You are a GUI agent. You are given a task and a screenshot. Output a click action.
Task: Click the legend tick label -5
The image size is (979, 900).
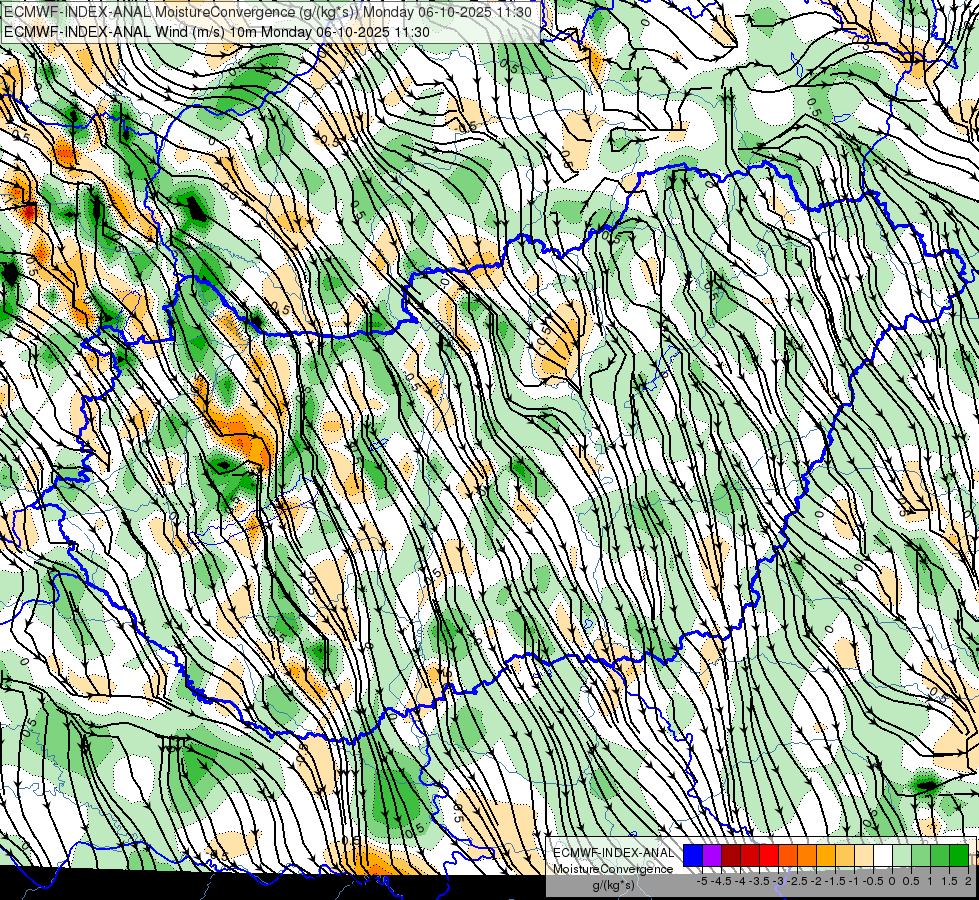click(702, 881)
